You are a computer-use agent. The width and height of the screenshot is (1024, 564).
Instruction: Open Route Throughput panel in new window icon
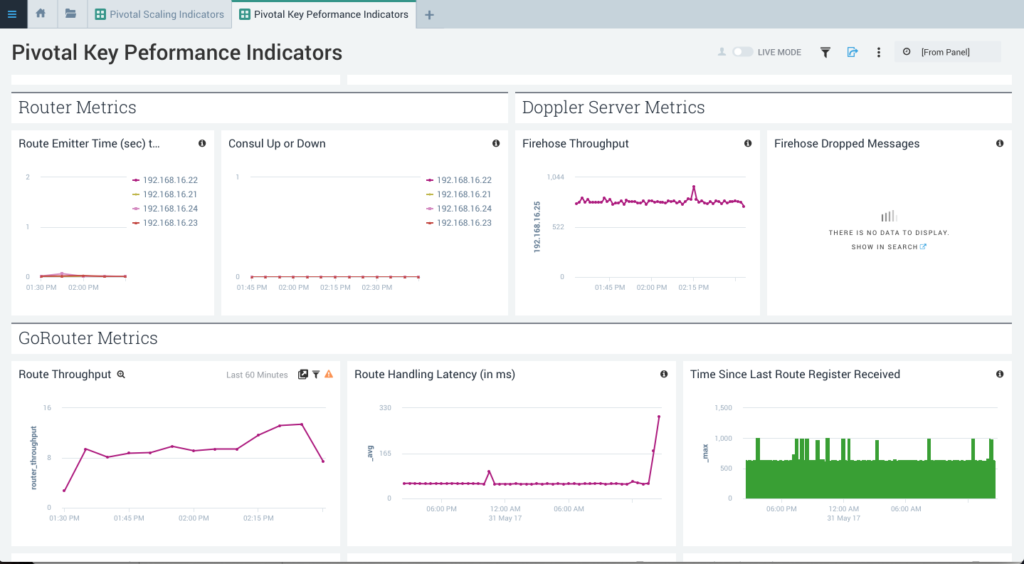click(x=302, y=374)
